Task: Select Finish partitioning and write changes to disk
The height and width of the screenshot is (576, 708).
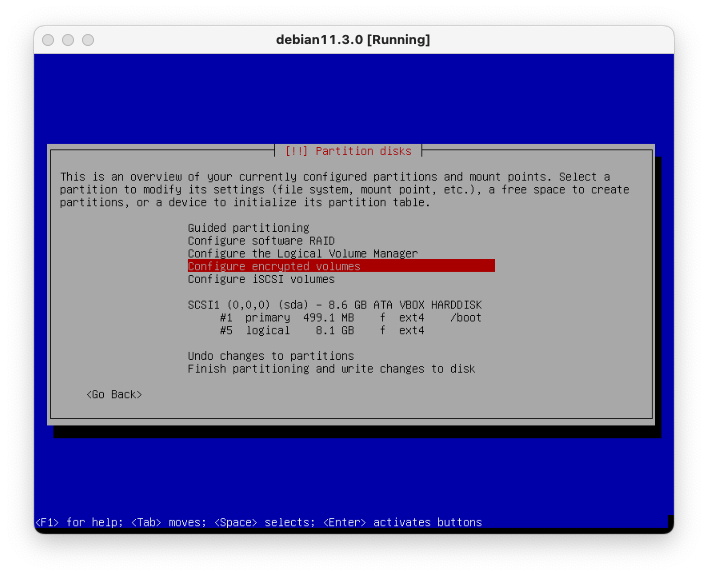Action: (331, 369)
